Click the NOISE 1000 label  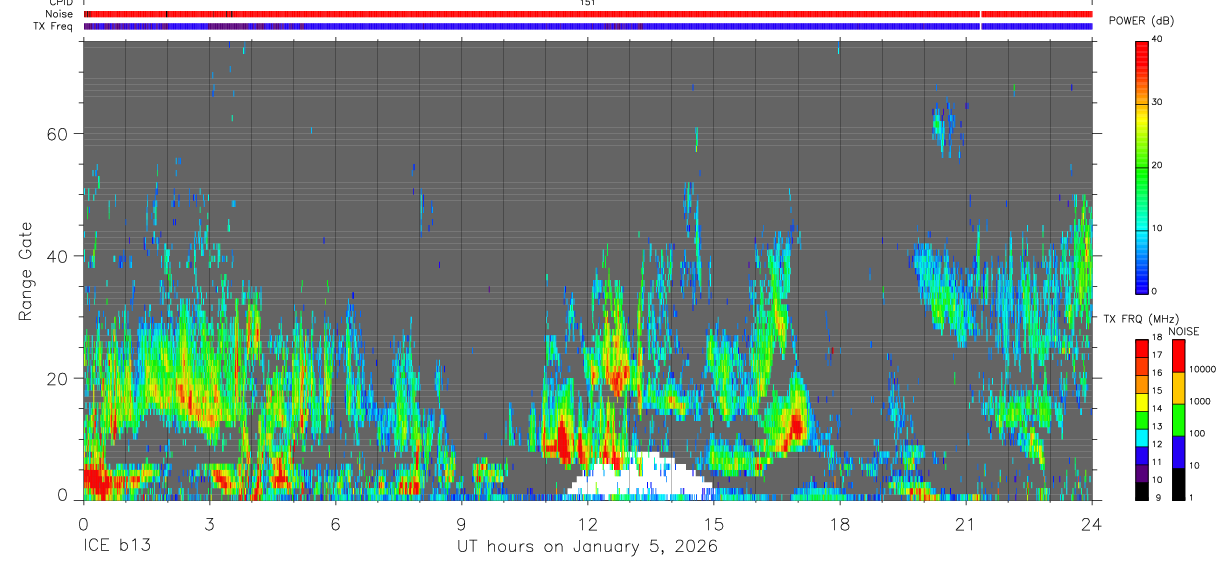point(1200,403)
